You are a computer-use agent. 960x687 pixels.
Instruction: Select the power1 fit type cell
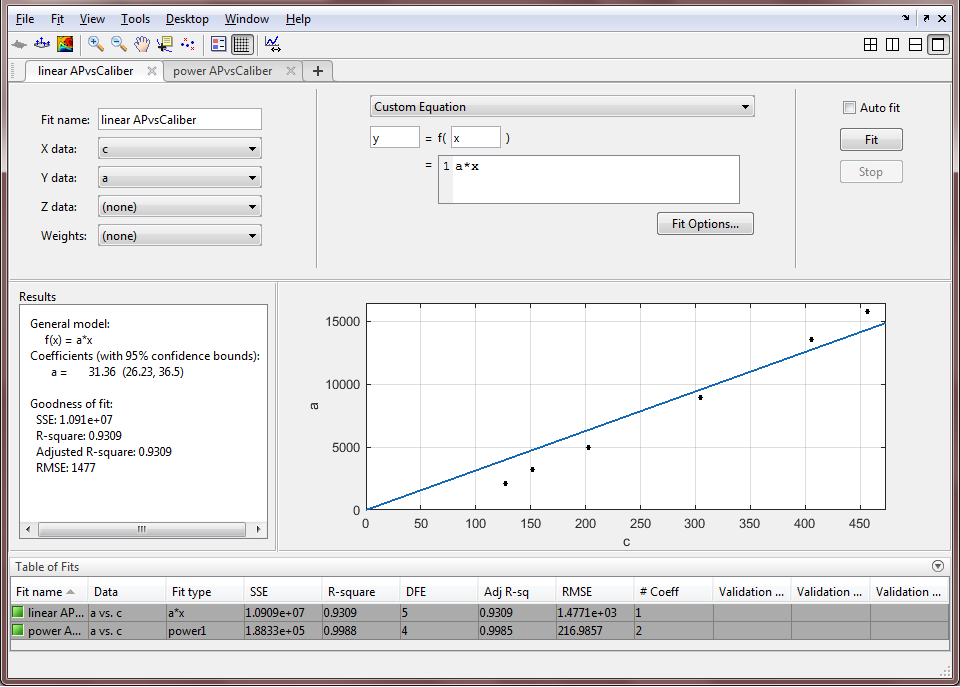point(204,630)
